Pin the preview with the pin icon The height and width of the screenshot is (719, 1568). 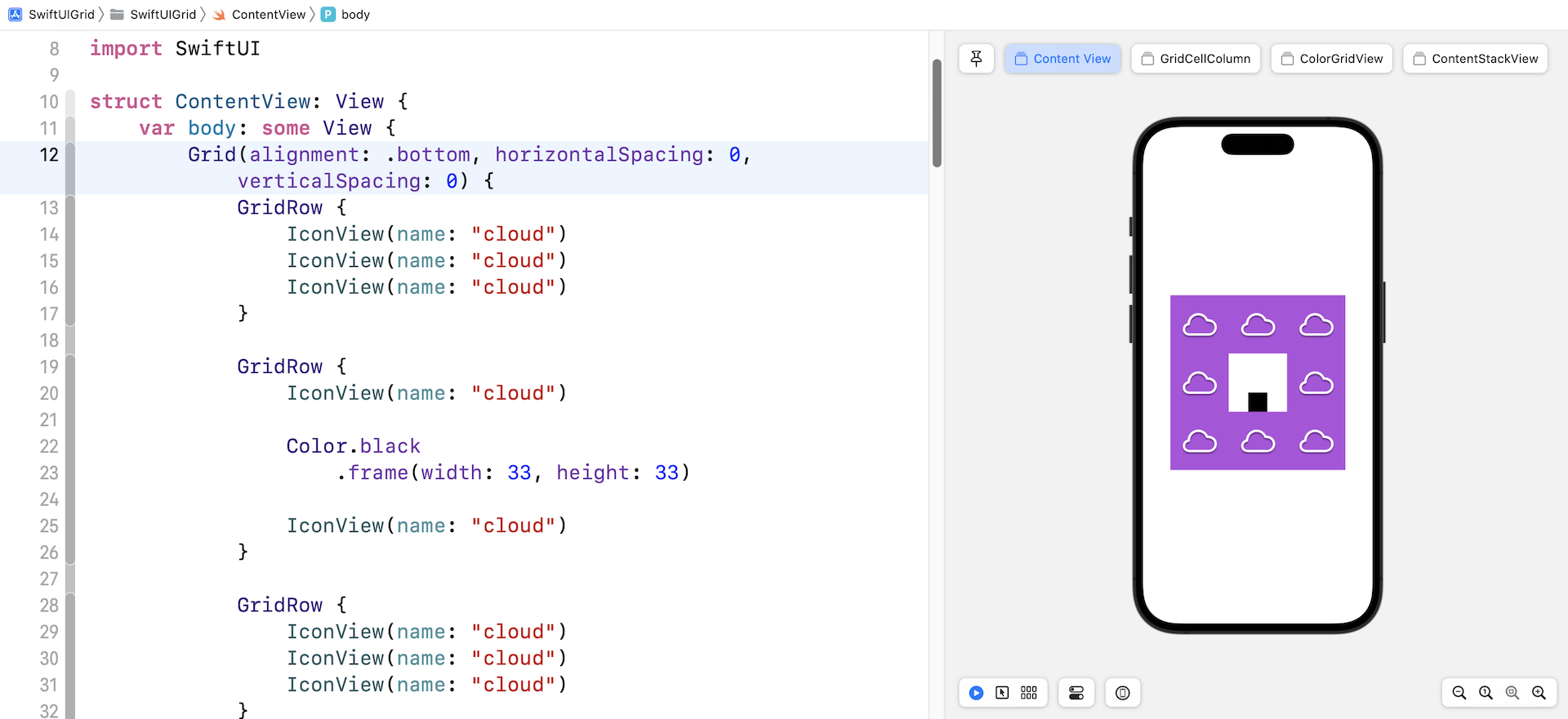tap(976, 59)
